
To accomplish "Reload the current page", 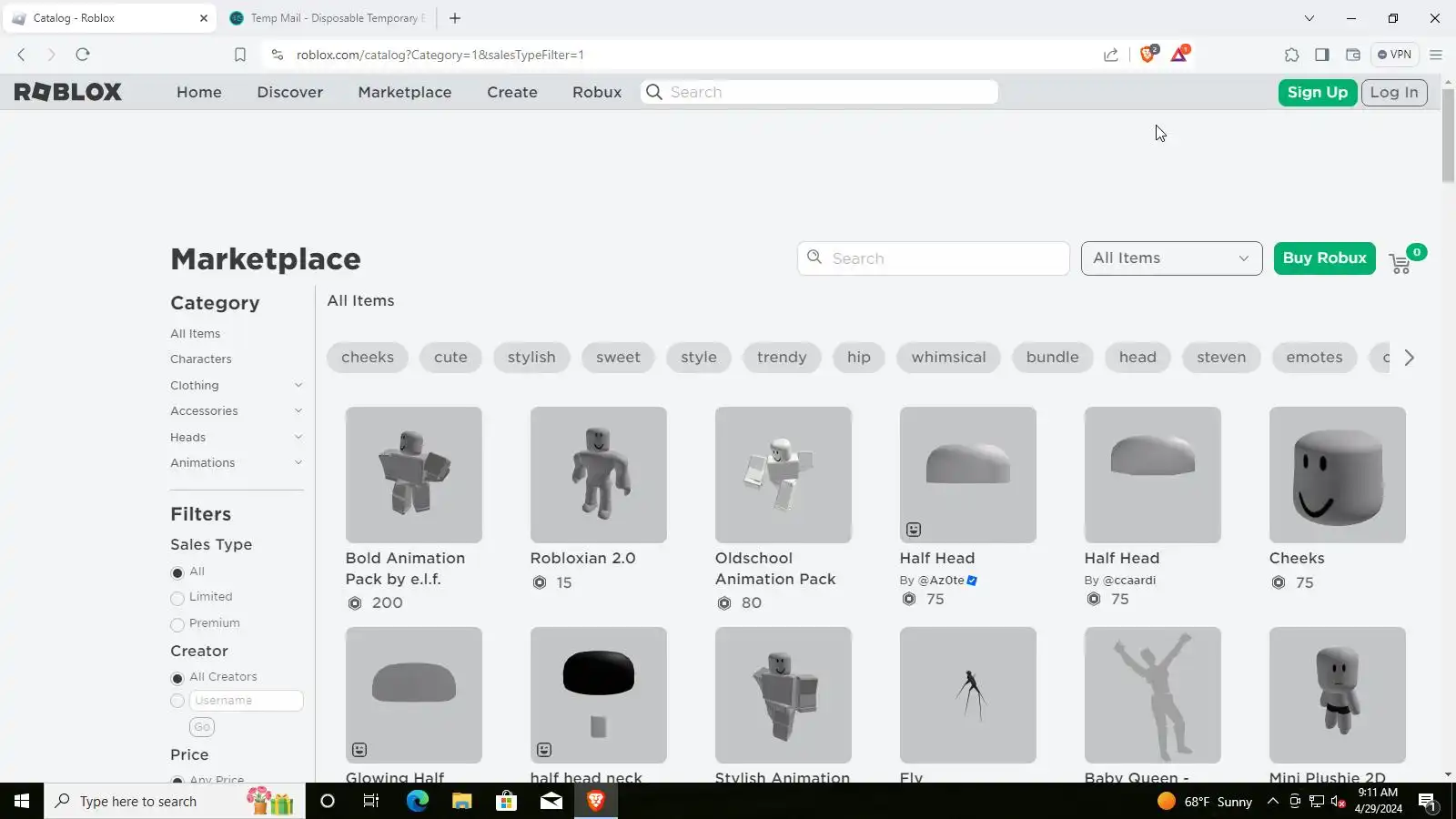I will [x=83, y=55].
